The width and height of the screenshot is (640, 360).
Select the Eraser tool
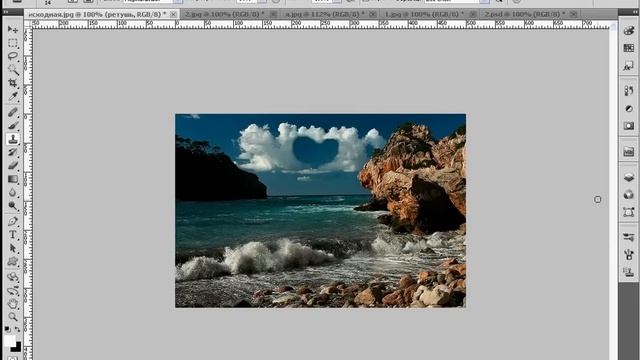coord(13,166)
